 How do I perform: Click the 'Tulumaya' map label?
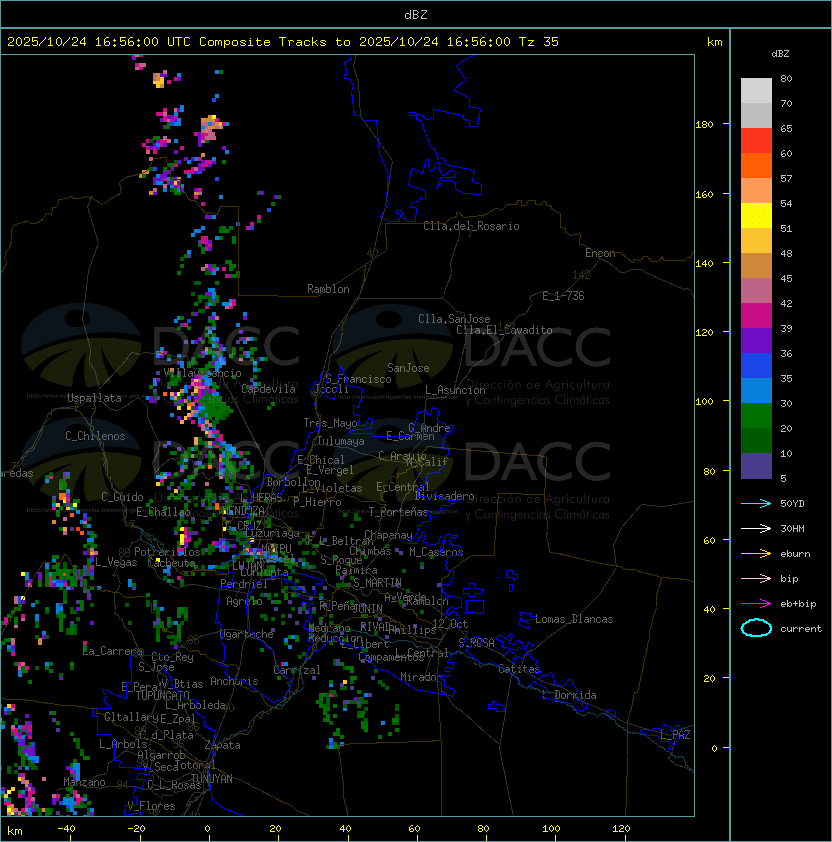pyautogui.click(x=341, y=441)
